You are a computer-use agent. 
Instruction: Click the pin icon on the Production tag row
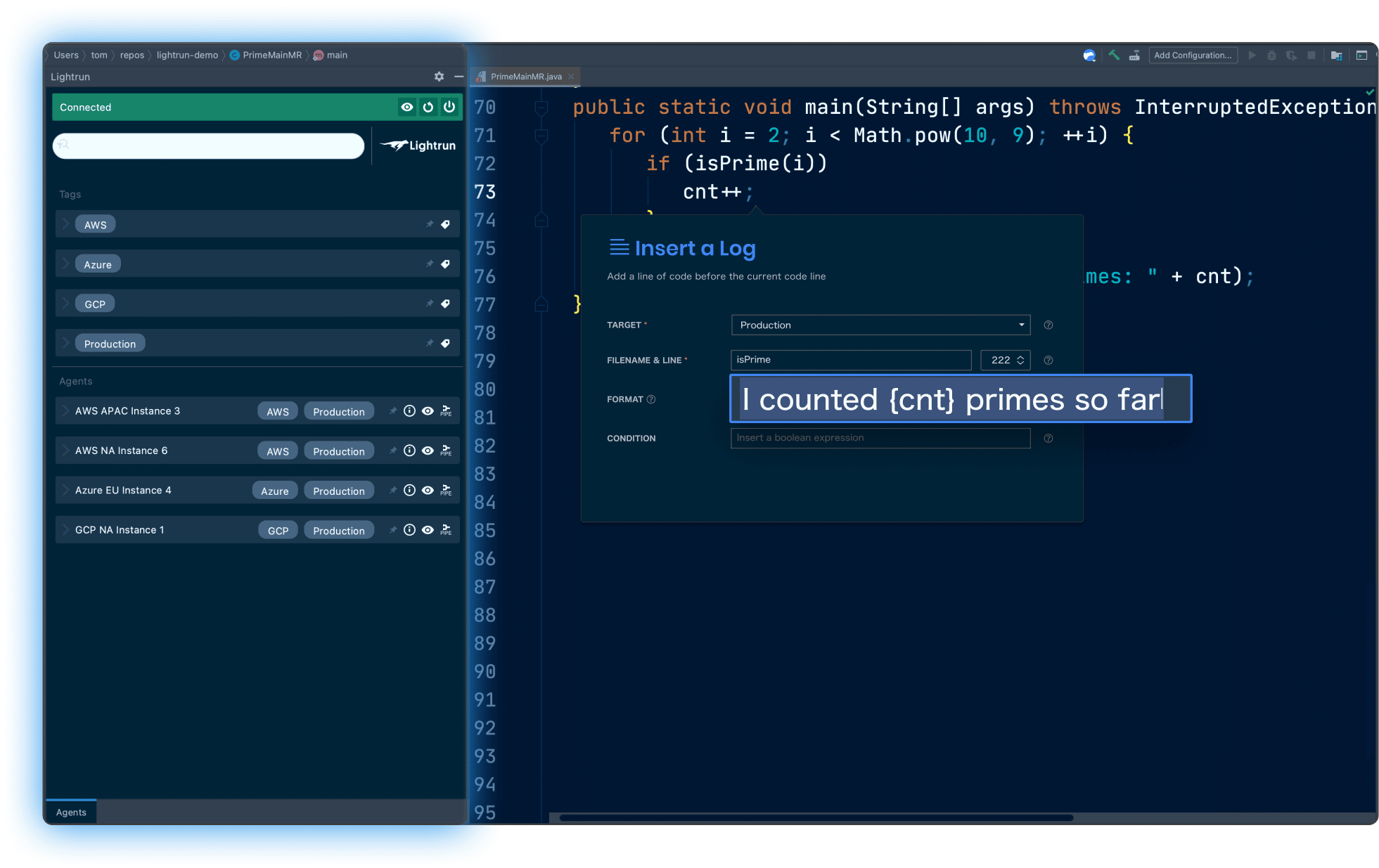430,343
